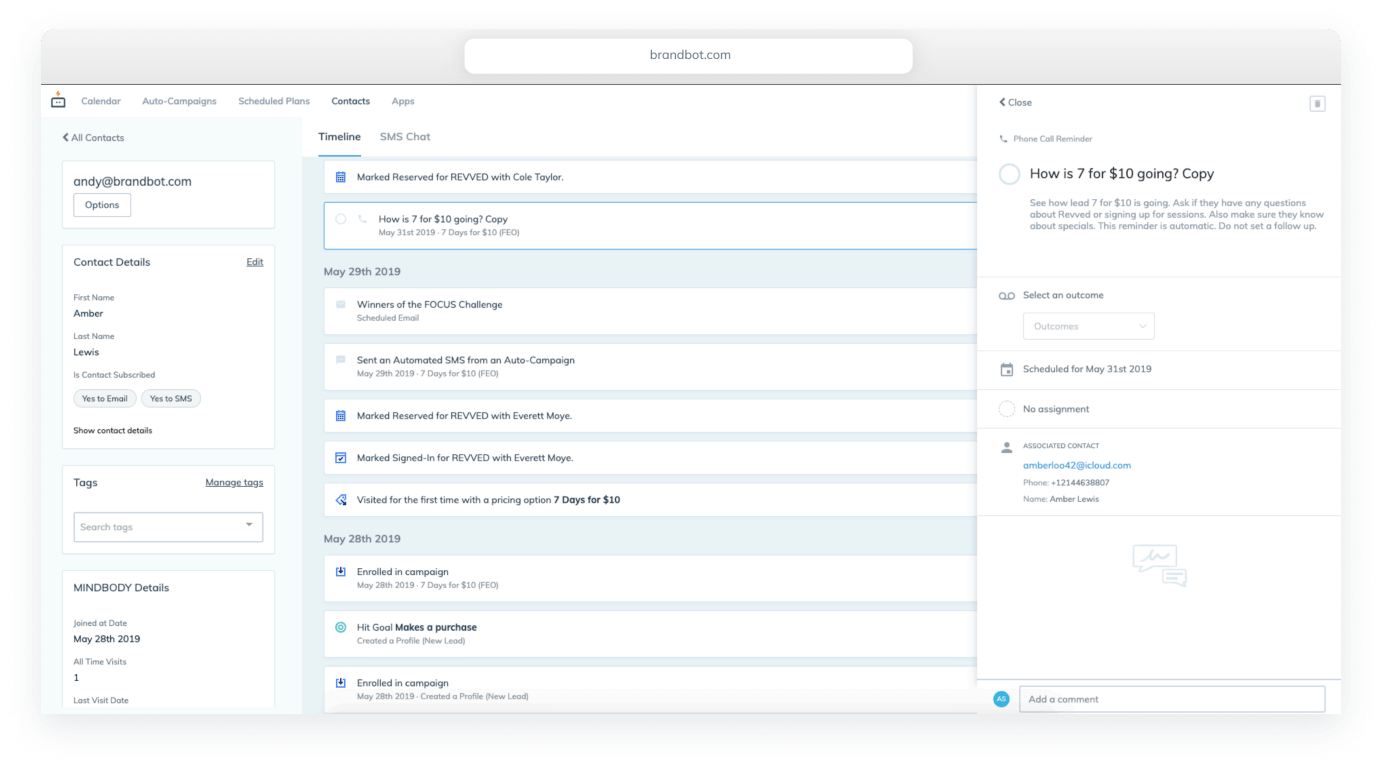Click the AS avatar beside comment box

click(x=1001, y=699)
